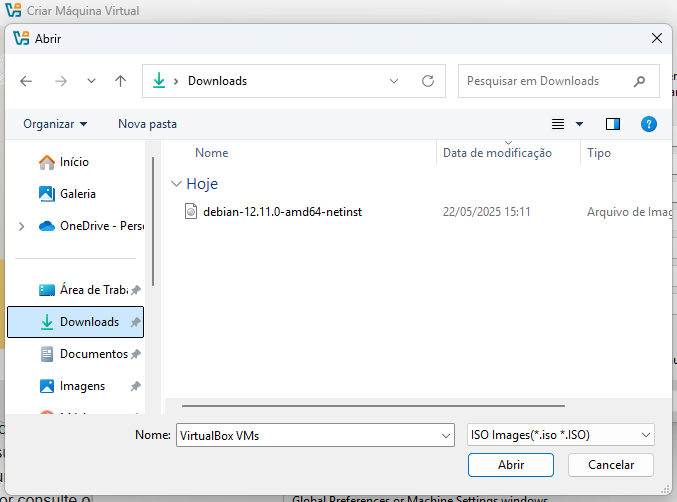Go up one folder level

(120, 81)
